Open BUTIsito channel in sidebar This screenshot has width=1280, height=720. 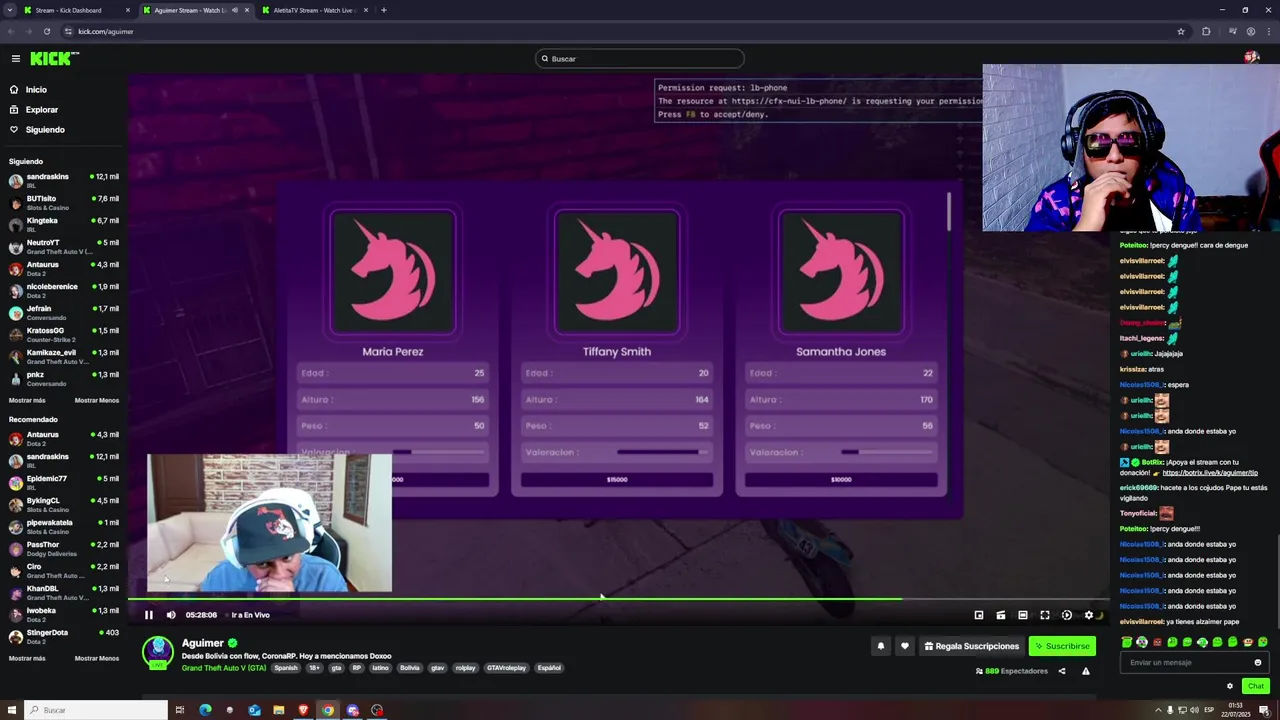(x=64, y=203)
